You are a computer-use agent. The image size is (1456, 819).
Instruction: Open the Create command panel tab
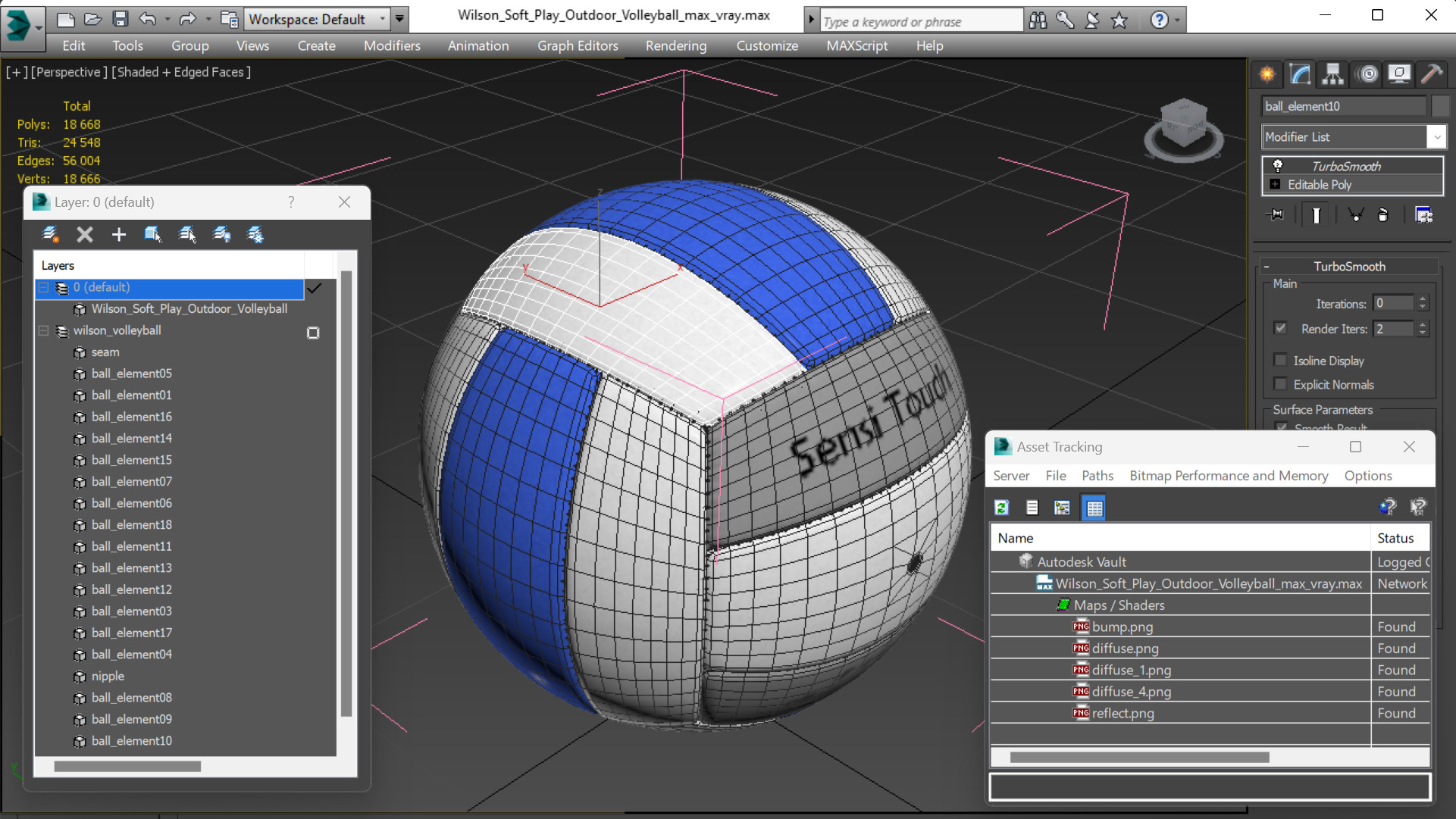pos(1267,73)
